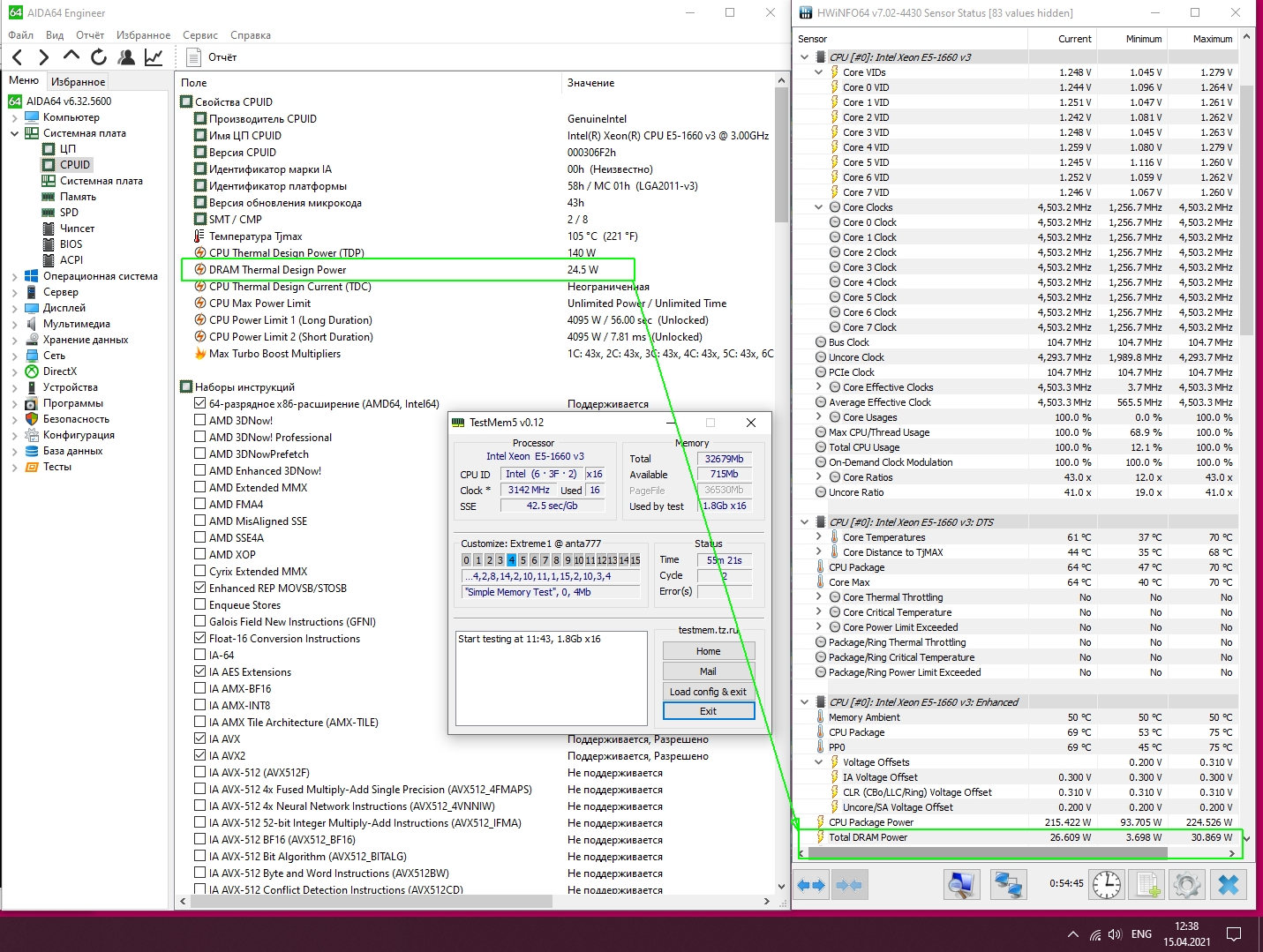Click Exit button in TestMem5
The width and height of the screenshot is (1263, 952).
(709, 711)
